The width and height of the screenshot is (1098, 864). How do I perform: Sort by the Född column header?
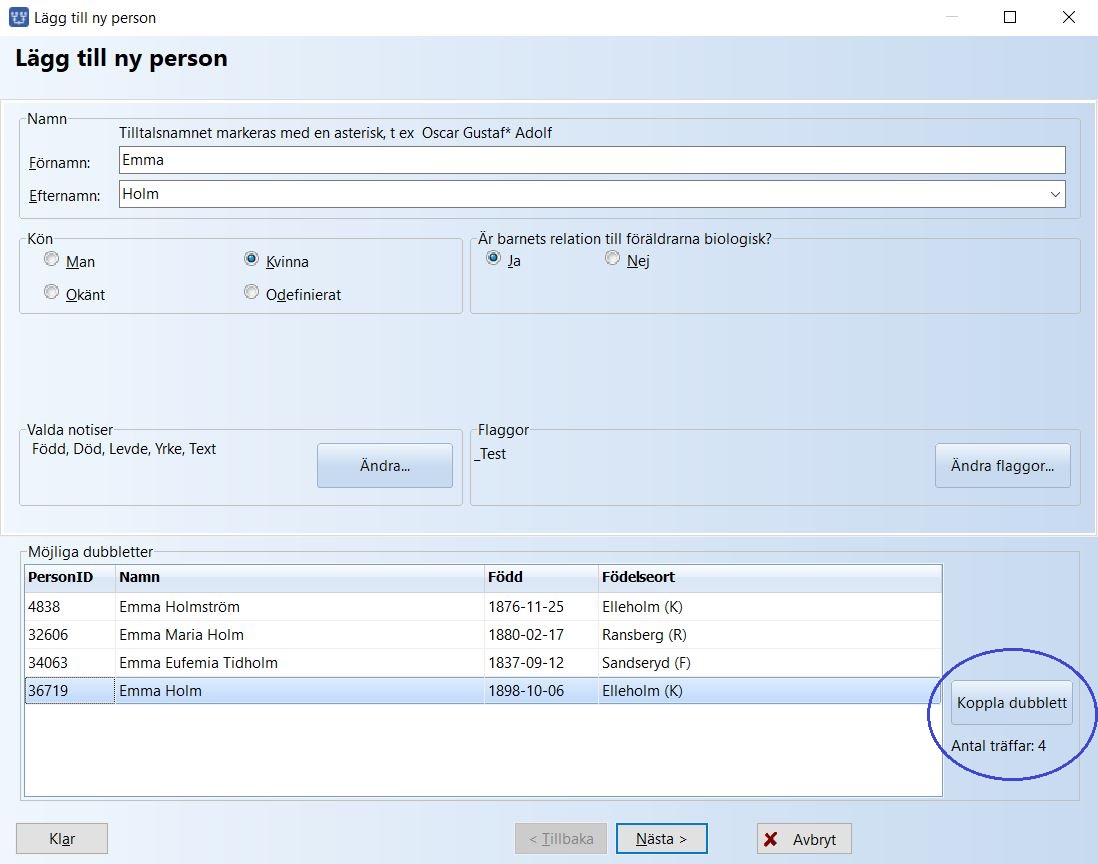click(x=541, y=578)
